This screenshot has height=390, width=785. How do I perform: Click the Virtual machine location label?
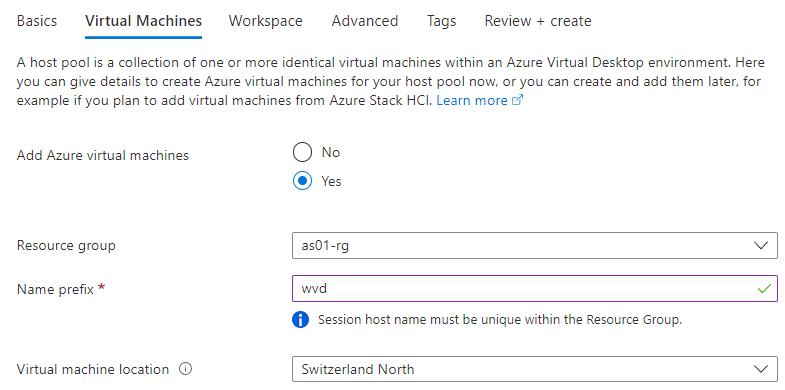(x=93, y=369)
